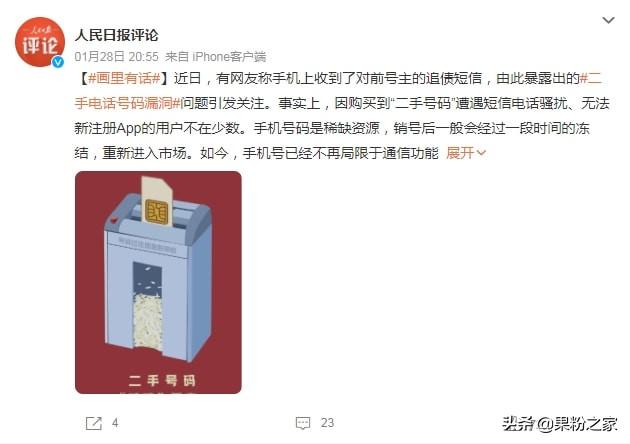Open the post options chevron menu
Viewport: 630px width, 444px height.
(609, 20)
